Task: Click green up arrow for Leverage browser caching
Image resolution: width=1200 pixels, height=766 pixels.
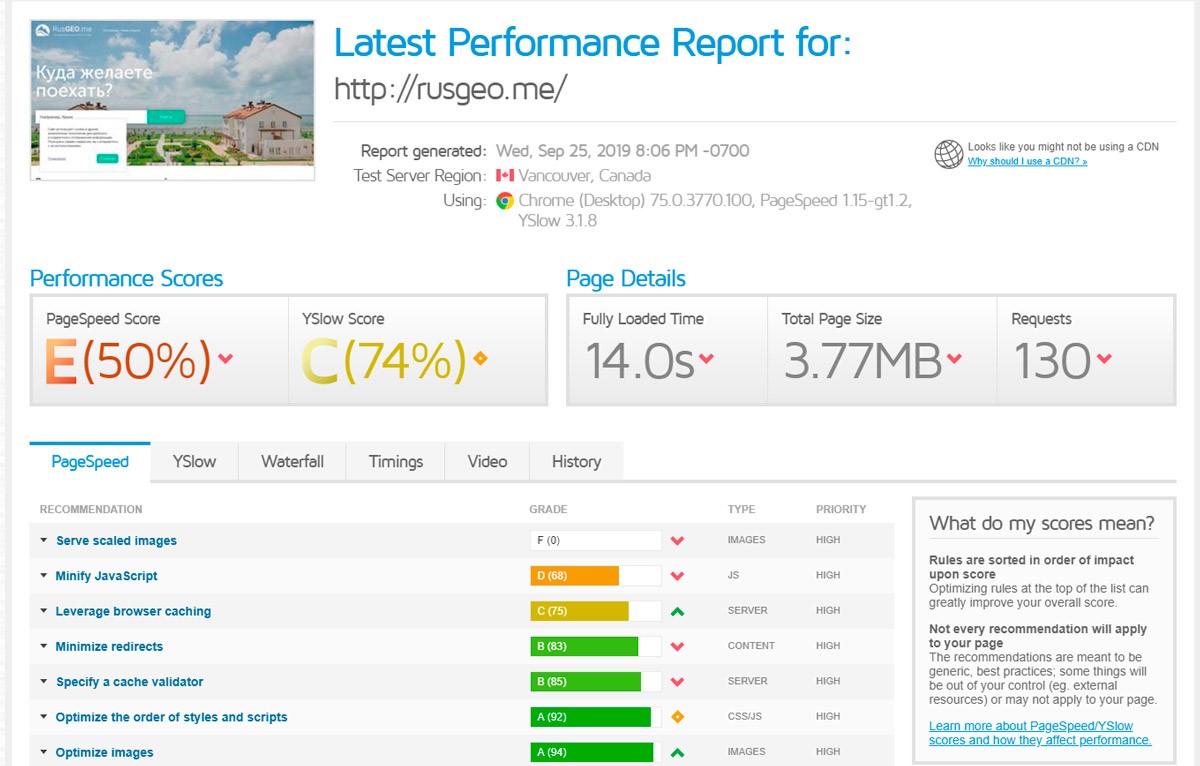Action: click(677, 611)
